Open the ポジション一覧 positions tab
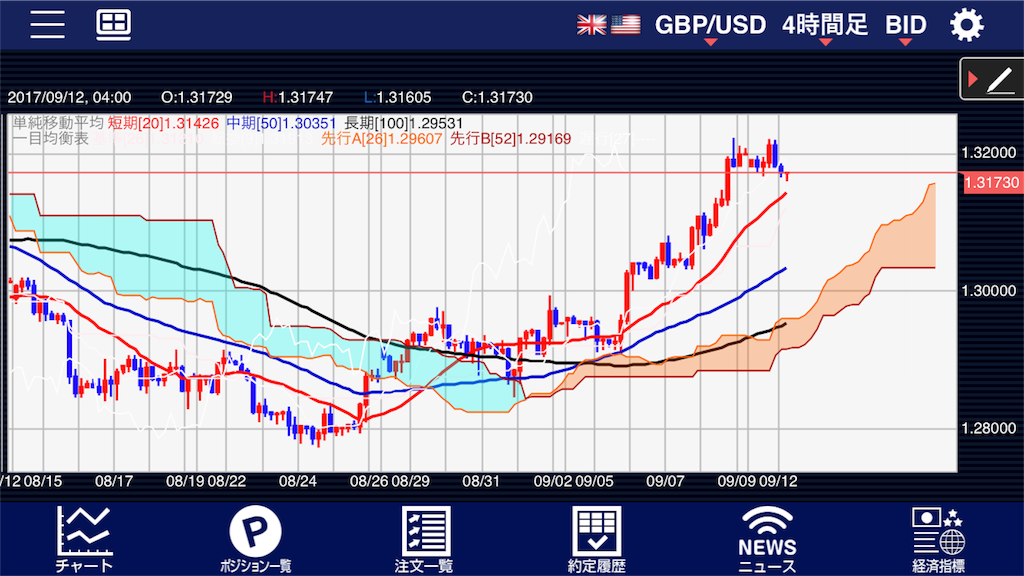 (255, 539)
